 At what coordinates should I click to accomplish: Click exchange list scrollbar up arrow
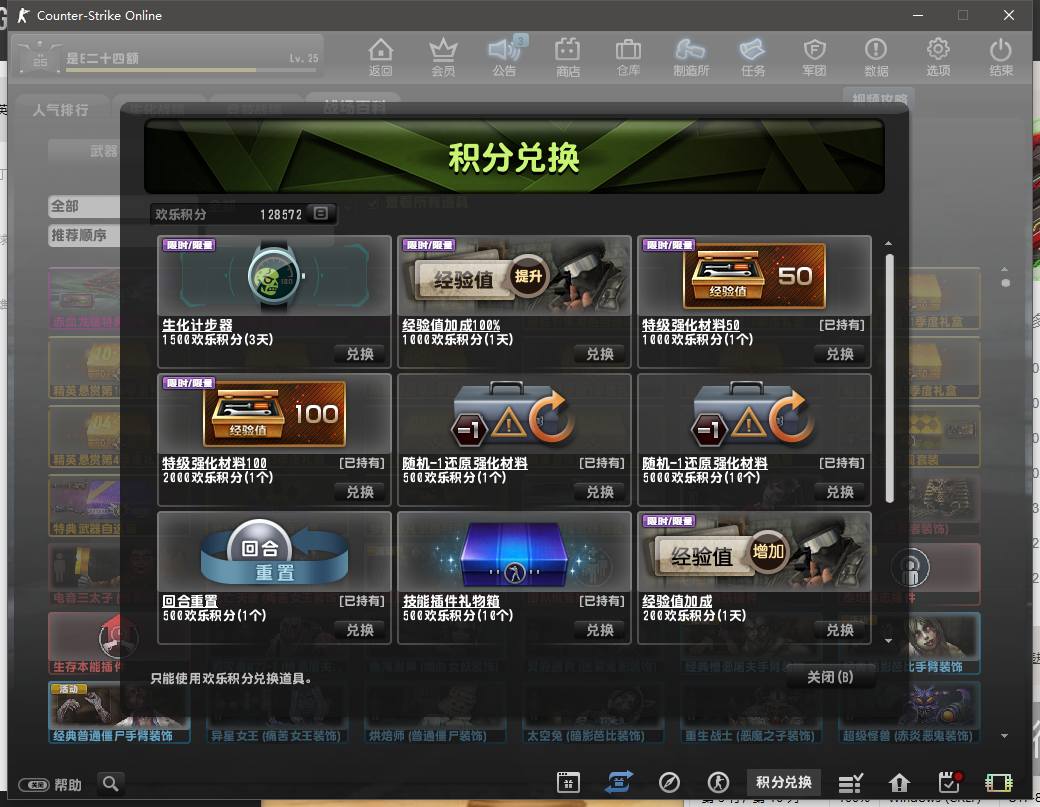tap(888, 243)
